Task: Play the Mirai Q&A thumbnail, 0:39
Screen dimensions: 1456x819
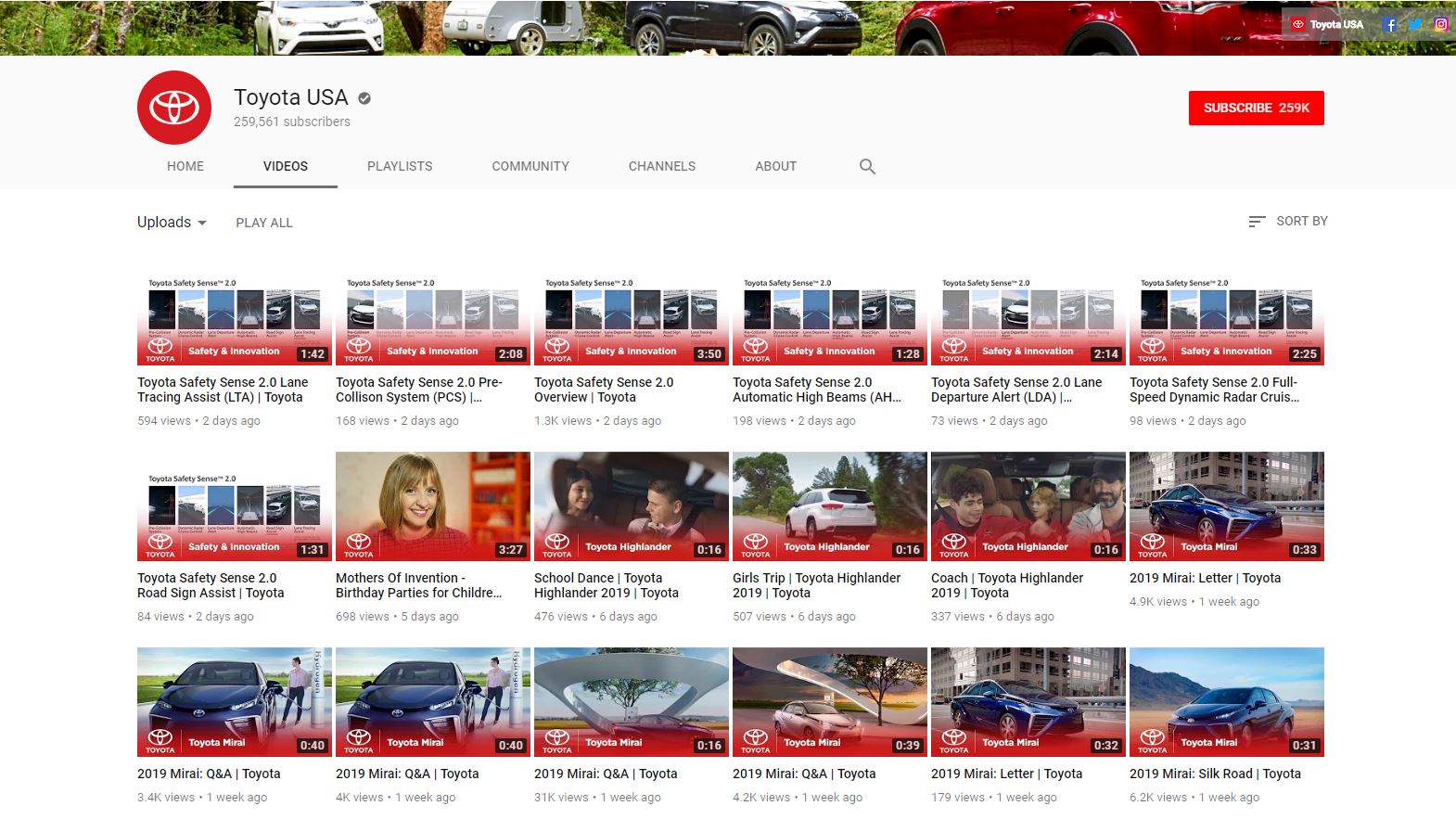Action: coord(830,702)
